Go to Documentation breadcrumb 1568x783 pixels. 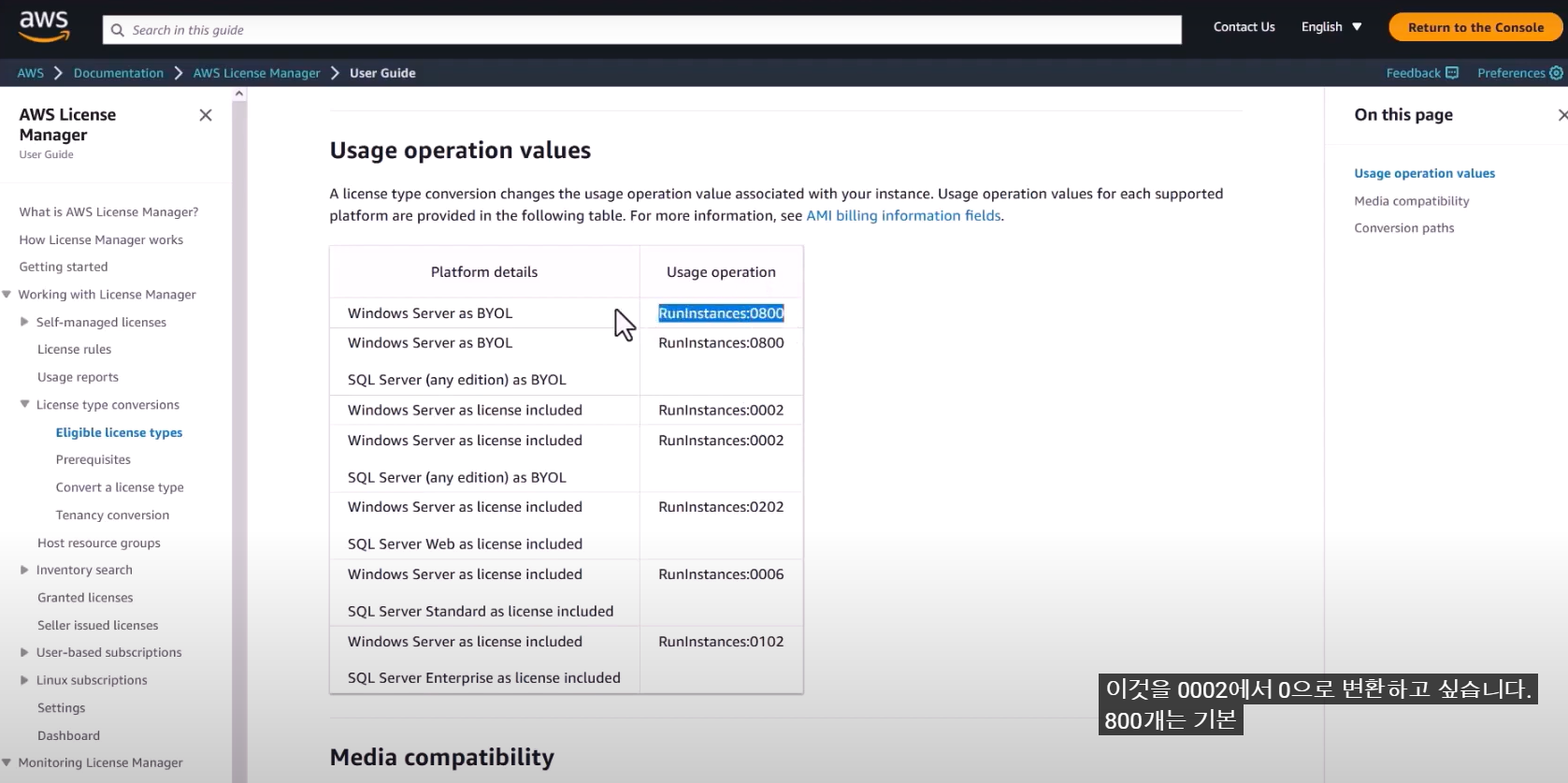119,73
